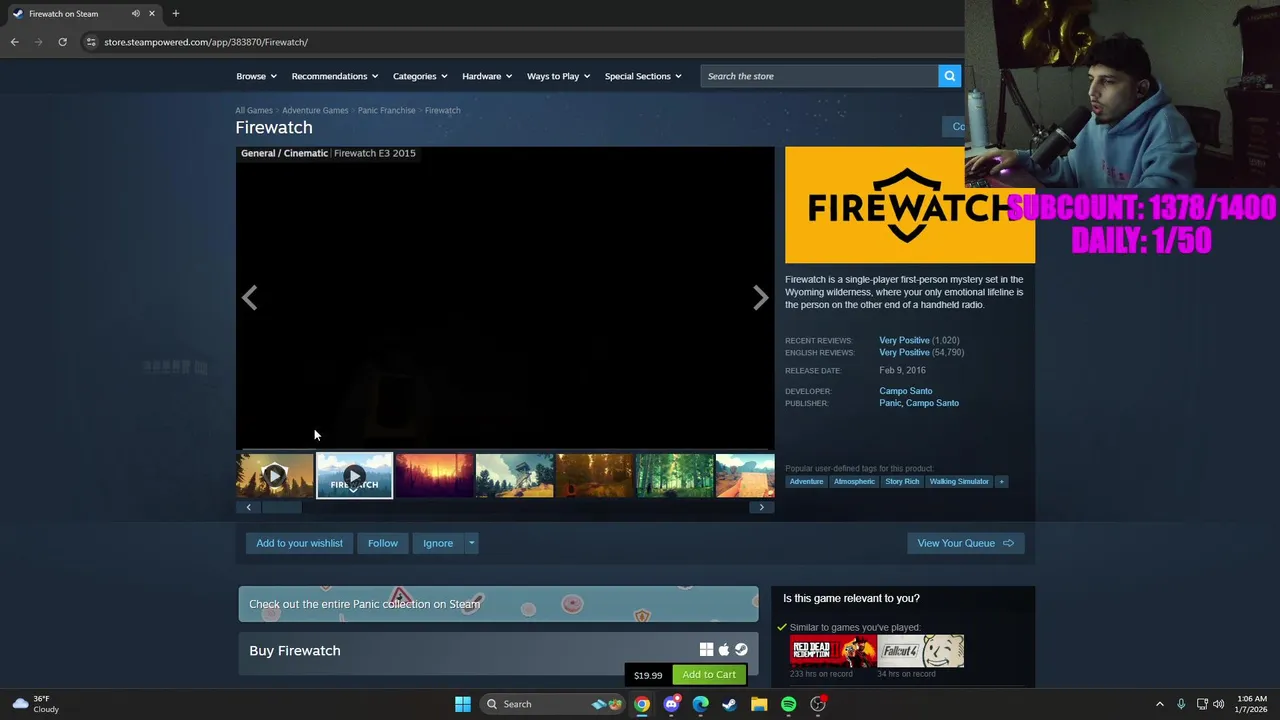
Task: Open the Red Dead Redemption similar game
Action: (x=833, y=651)
